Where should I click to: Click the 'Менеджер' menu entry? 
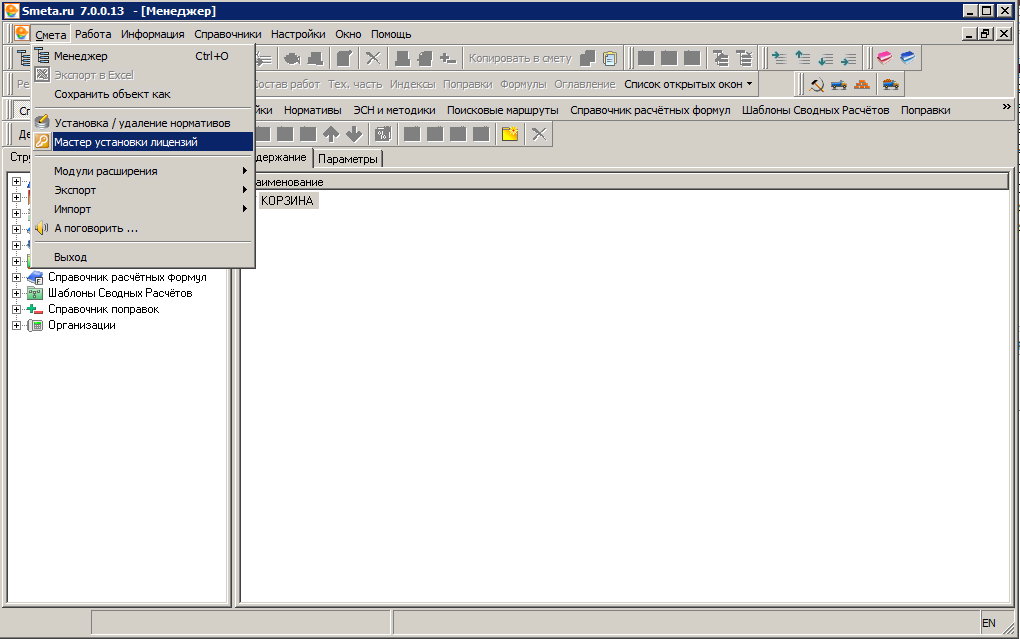click(142, 56)
